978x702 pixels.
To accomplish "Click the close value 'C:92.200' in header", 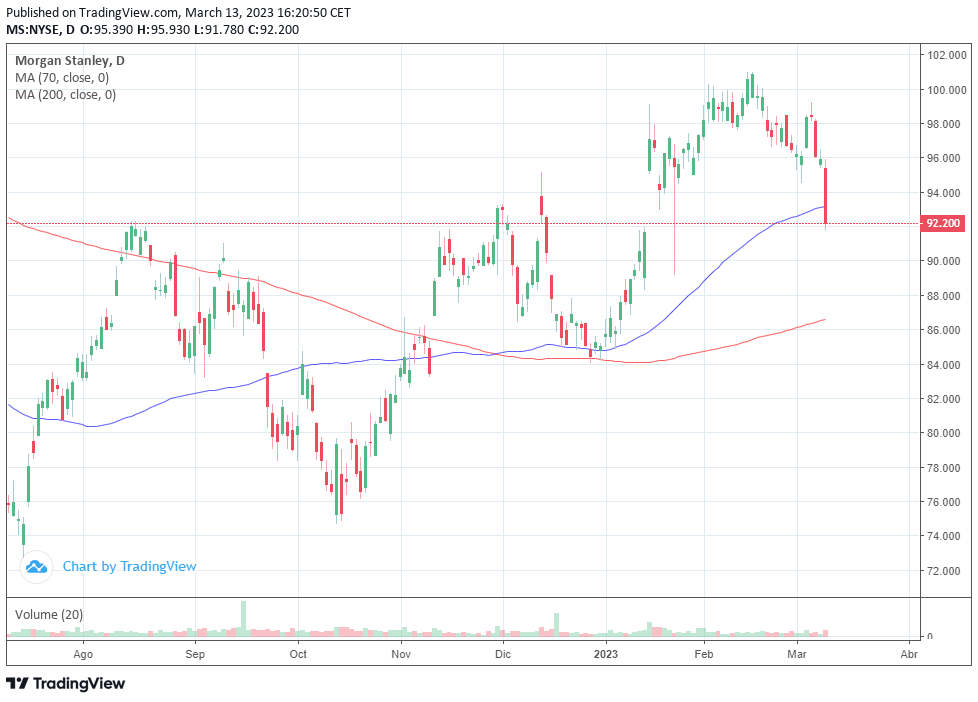I will 273,30.
